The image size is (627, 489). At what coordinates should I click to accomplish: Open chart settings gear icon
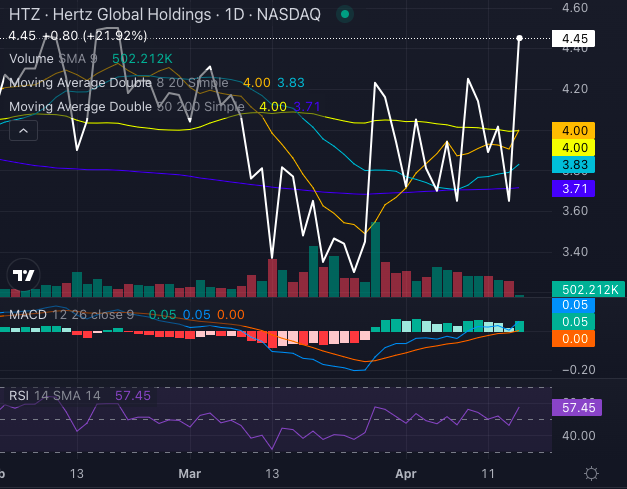591,473
